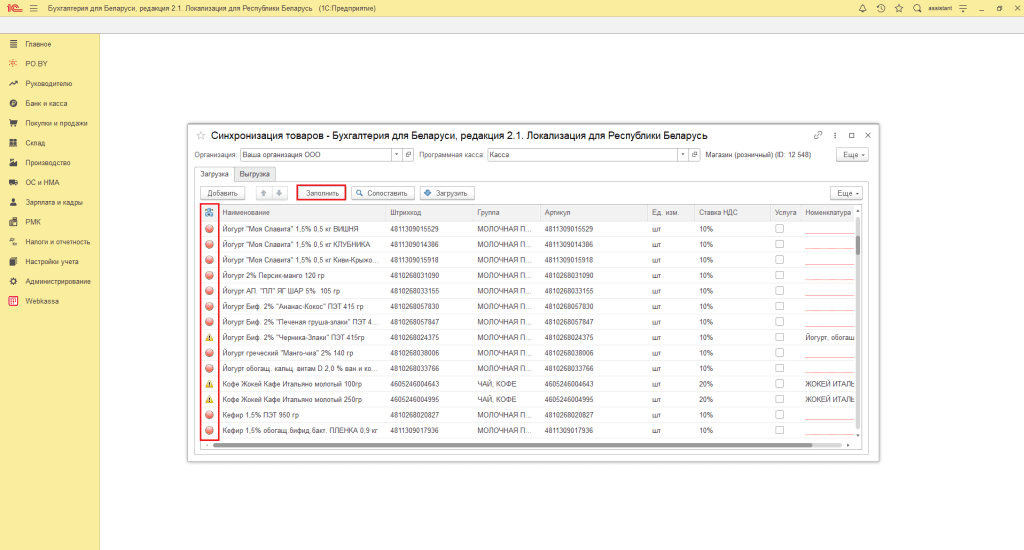Image resolution: width=1024 pixels, height=550 pixels.
Task: Toggle Услуга checkbox for Йогурт Киви-Крыжовник row
Action: [x=779, y=260]
